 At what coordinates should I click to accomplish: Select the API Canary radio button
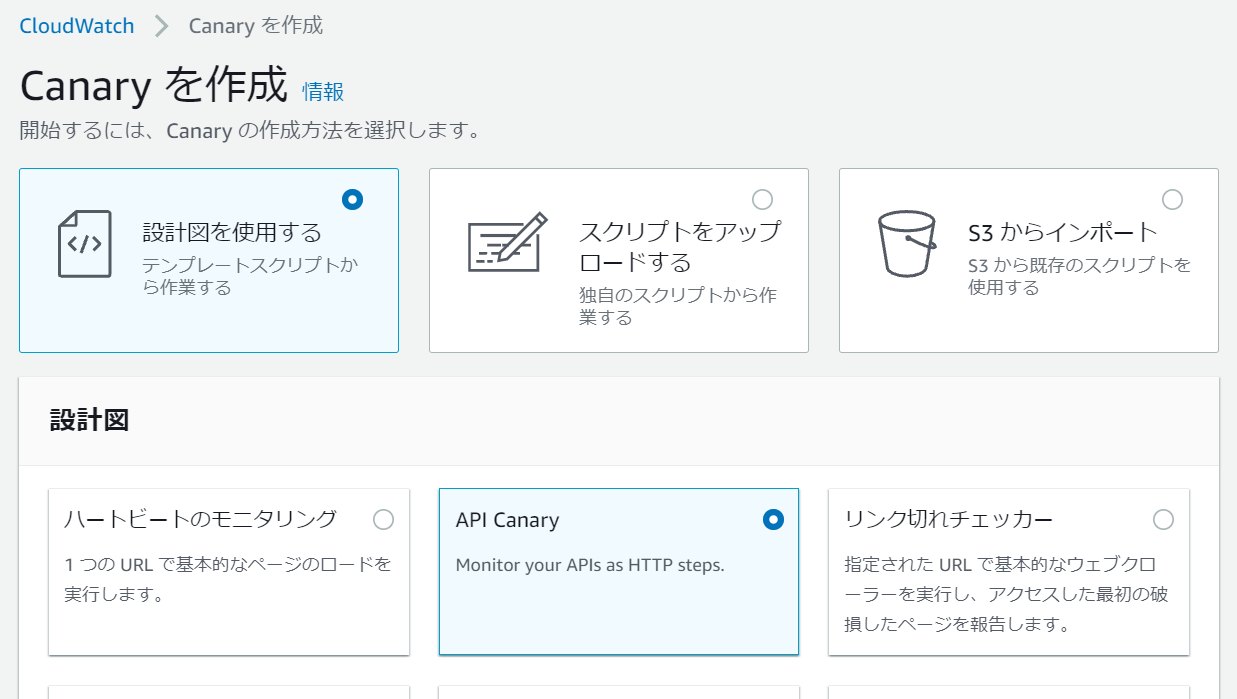(773, 520)
